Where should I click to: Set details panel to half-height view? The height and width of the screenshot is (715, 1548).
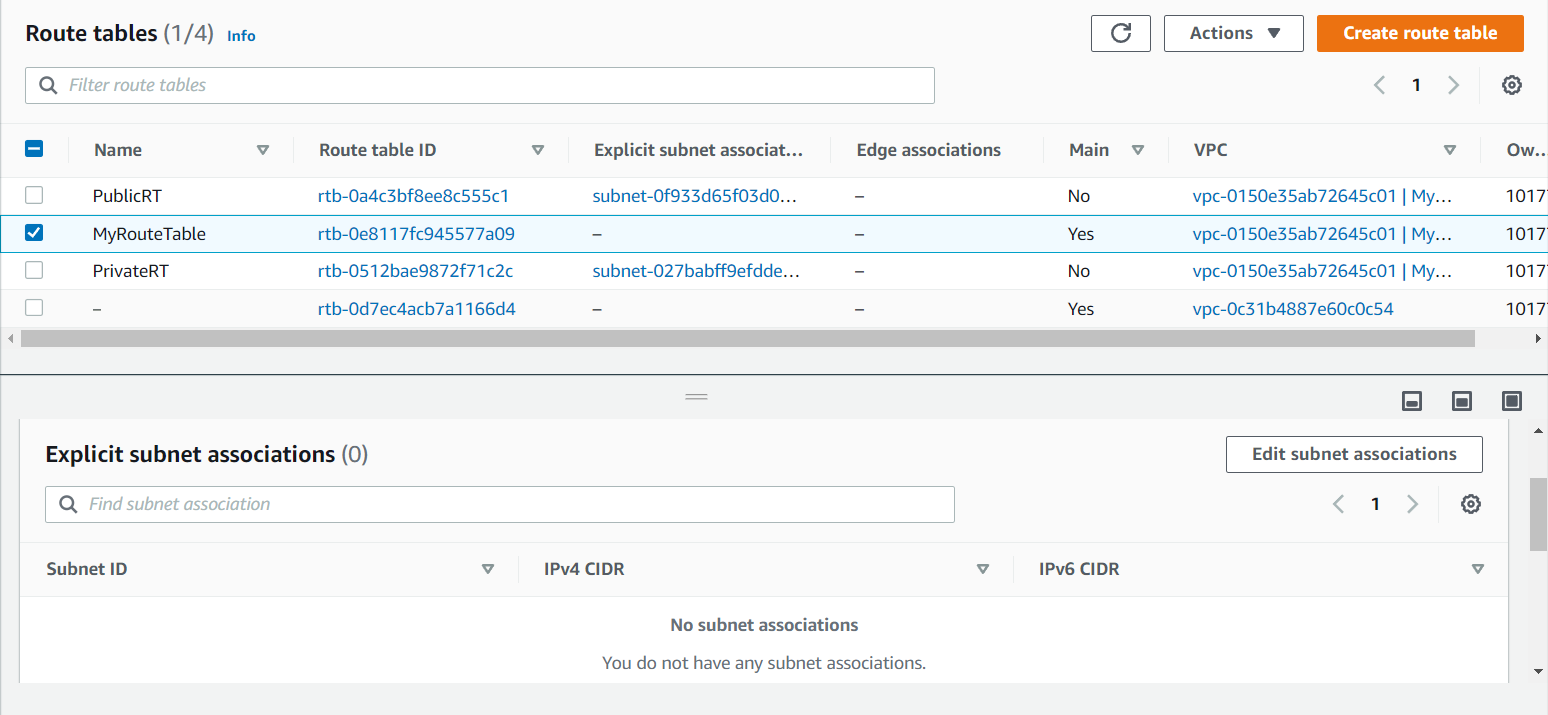tap(1462, 401)
